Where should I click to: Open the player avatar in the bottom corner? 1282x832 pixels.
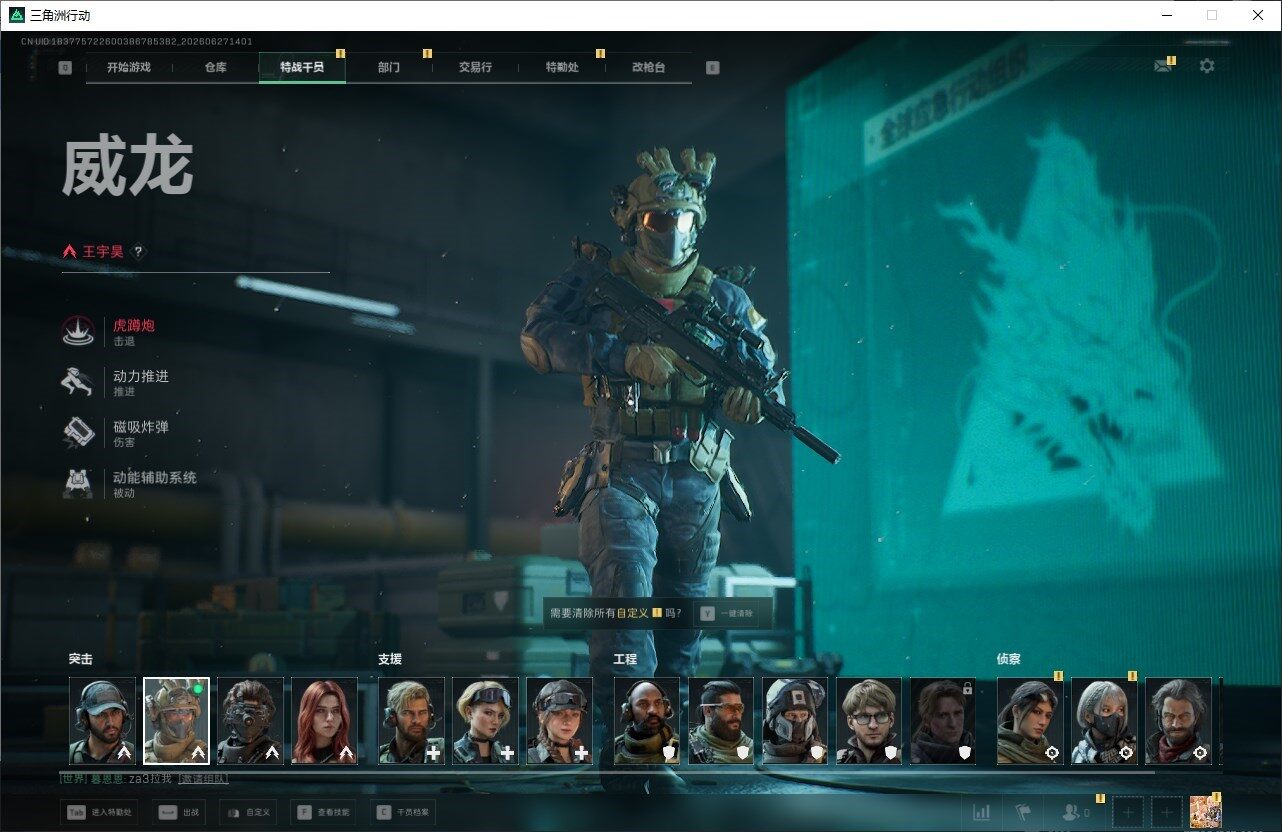pyautogui.click(x=1205, y=812)
